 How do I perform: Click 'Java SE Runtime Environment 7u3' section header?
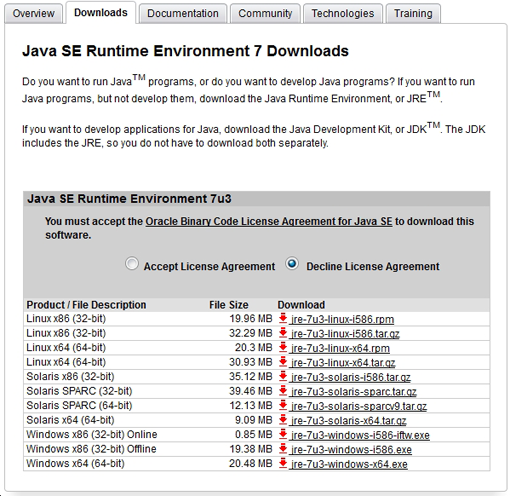129,199
